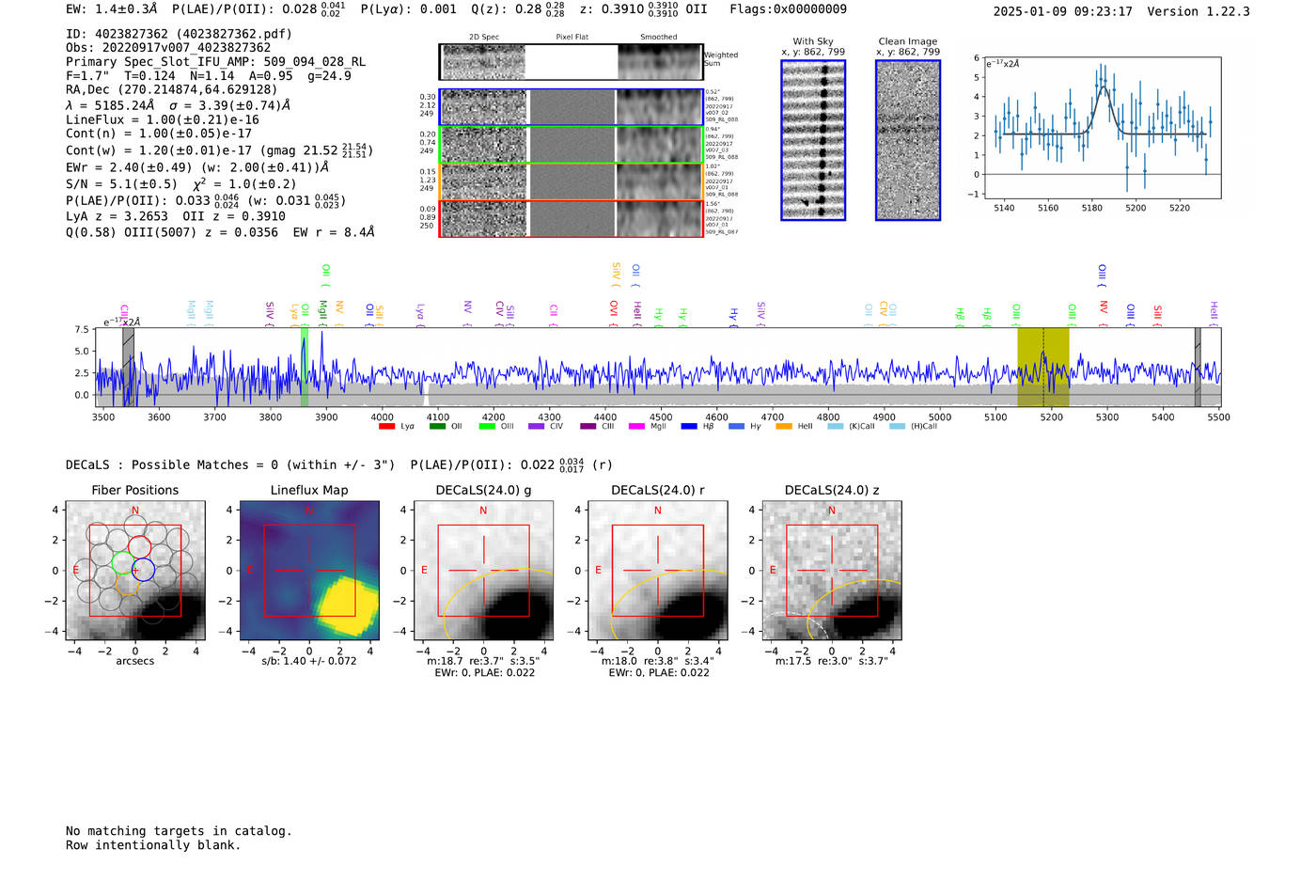The width and height of the screenshot is (1316, 896).
Task: Click the Q(0.58) OIII(5007) line
Action: 220,232
